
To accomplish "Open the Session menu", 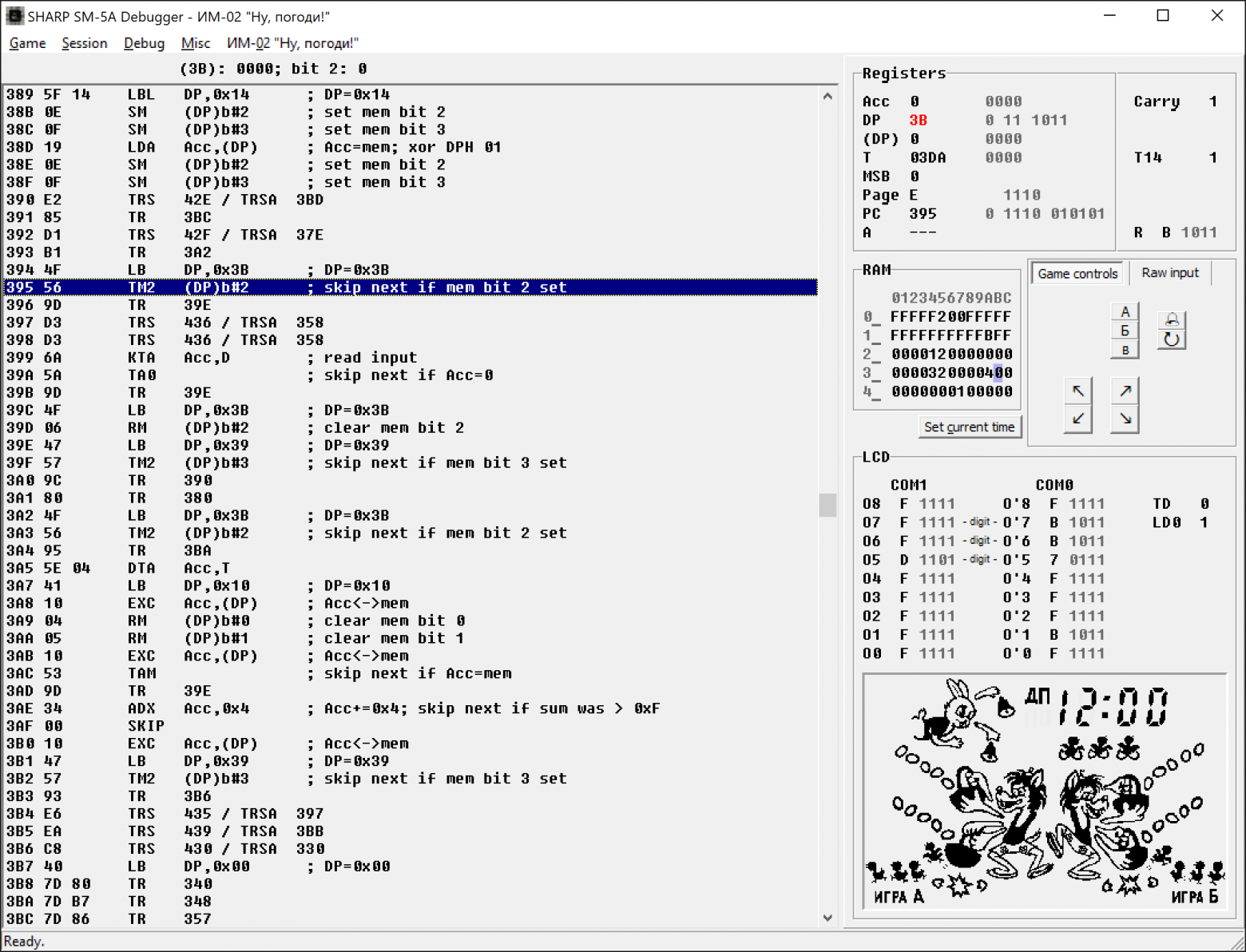I will tap(84, 43).
